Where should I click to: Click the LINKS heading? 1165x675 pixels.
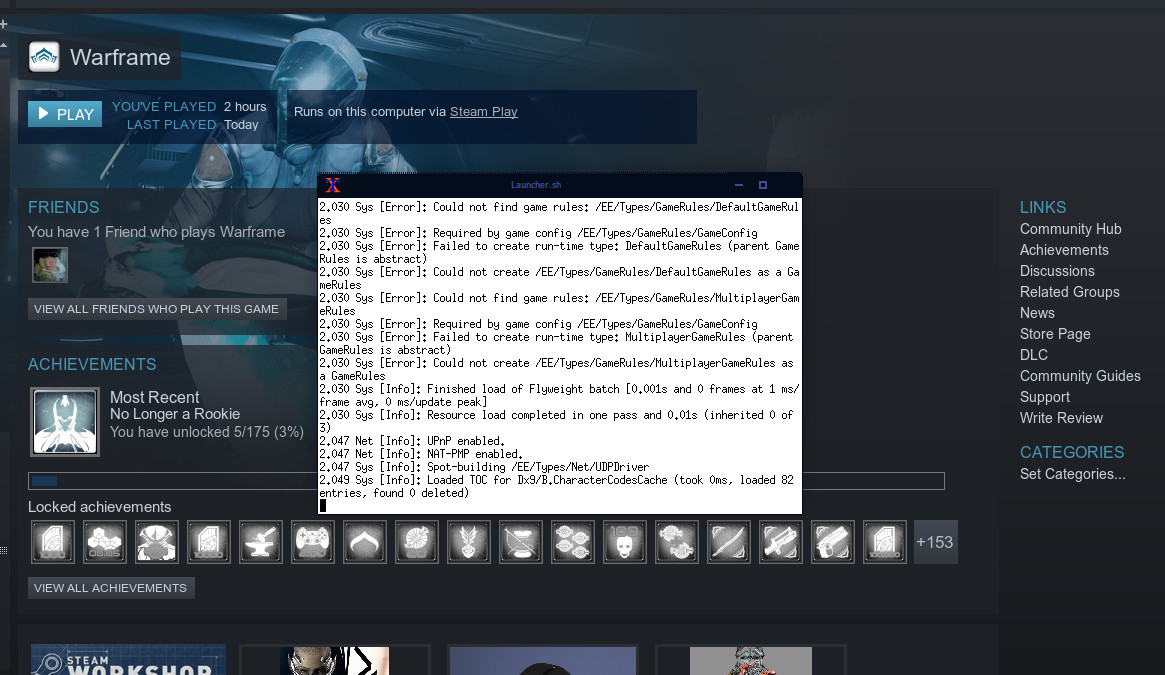(1042, 207)
